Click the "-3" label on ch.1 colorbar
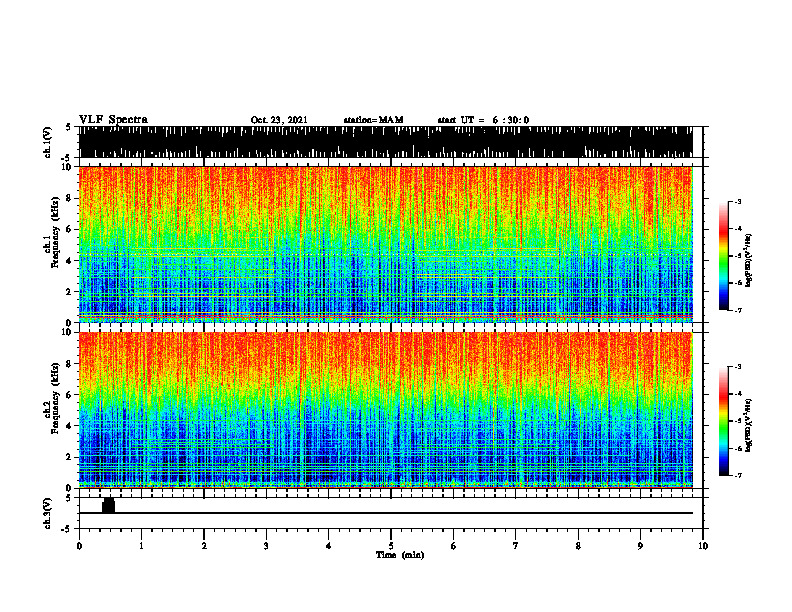Viewport: 792px width, 612px height. tap(737, 201)
